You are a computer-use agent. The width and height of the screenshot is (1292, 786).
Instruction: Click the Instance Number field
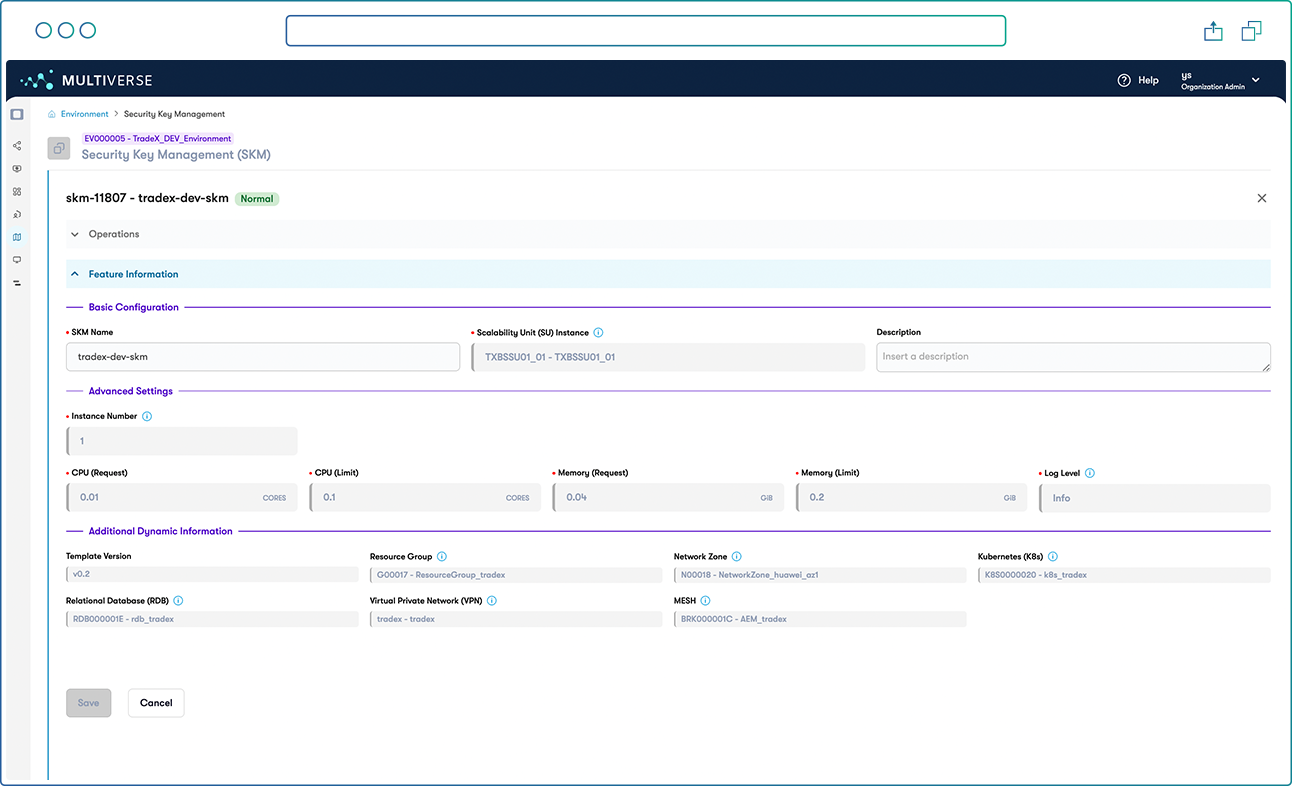pos(182,441)
